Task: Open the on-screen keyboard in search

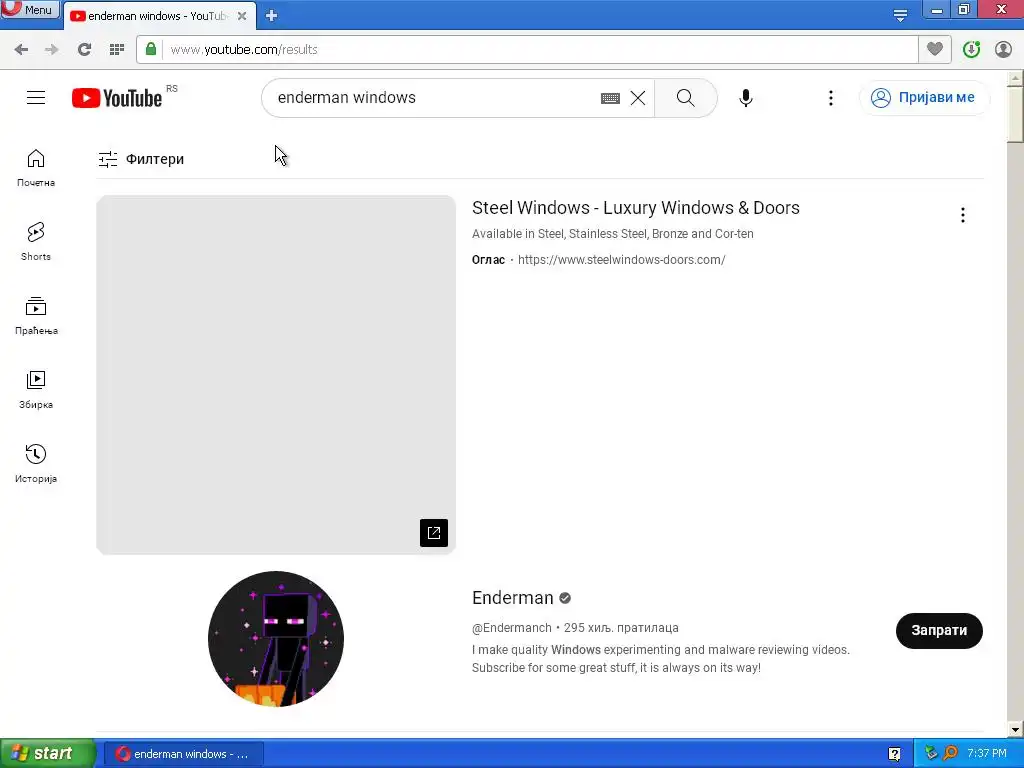Action: pos(610,99)
